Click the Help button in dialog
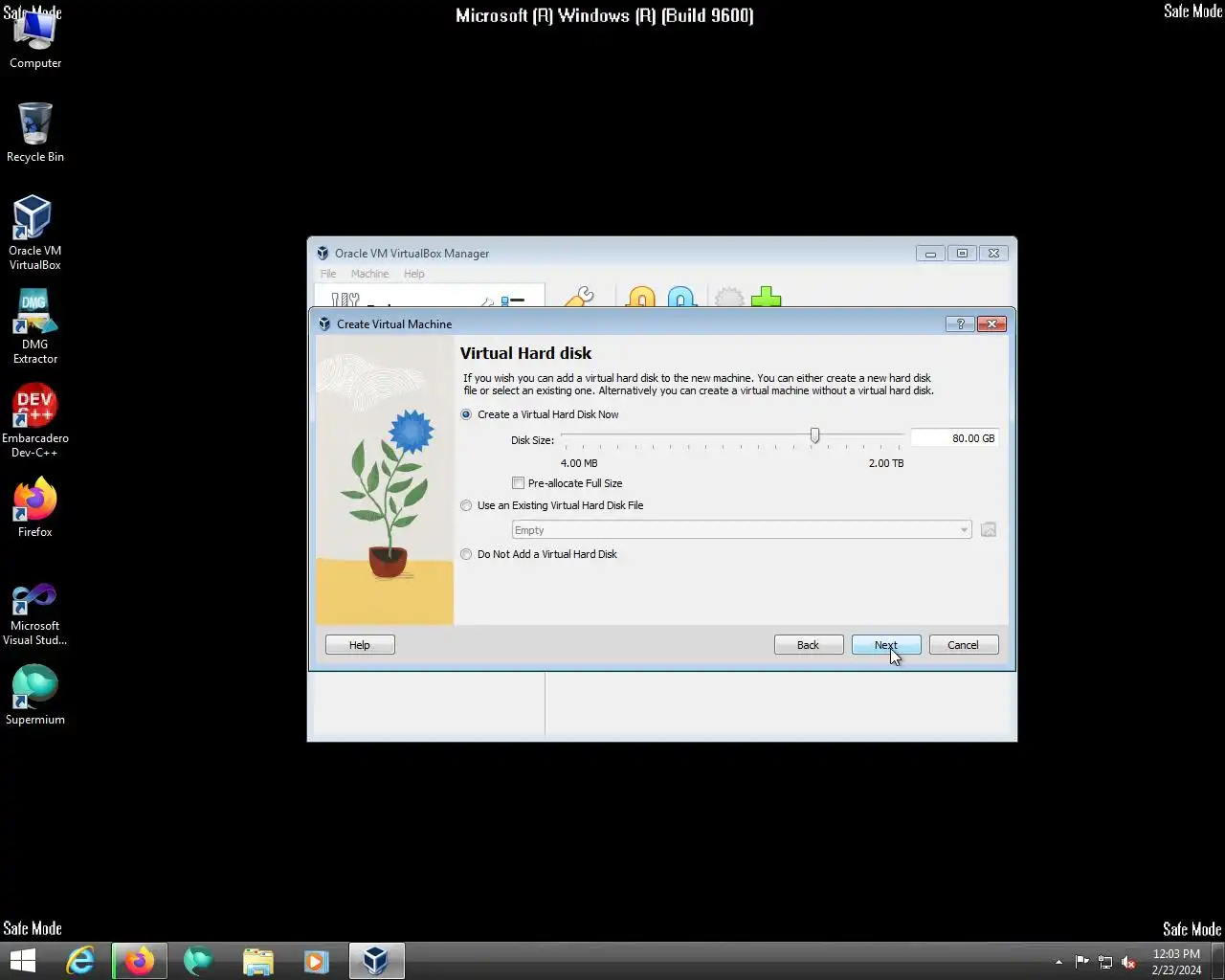This screenshot has height=980, width=1225. click(x=360, y=645)
